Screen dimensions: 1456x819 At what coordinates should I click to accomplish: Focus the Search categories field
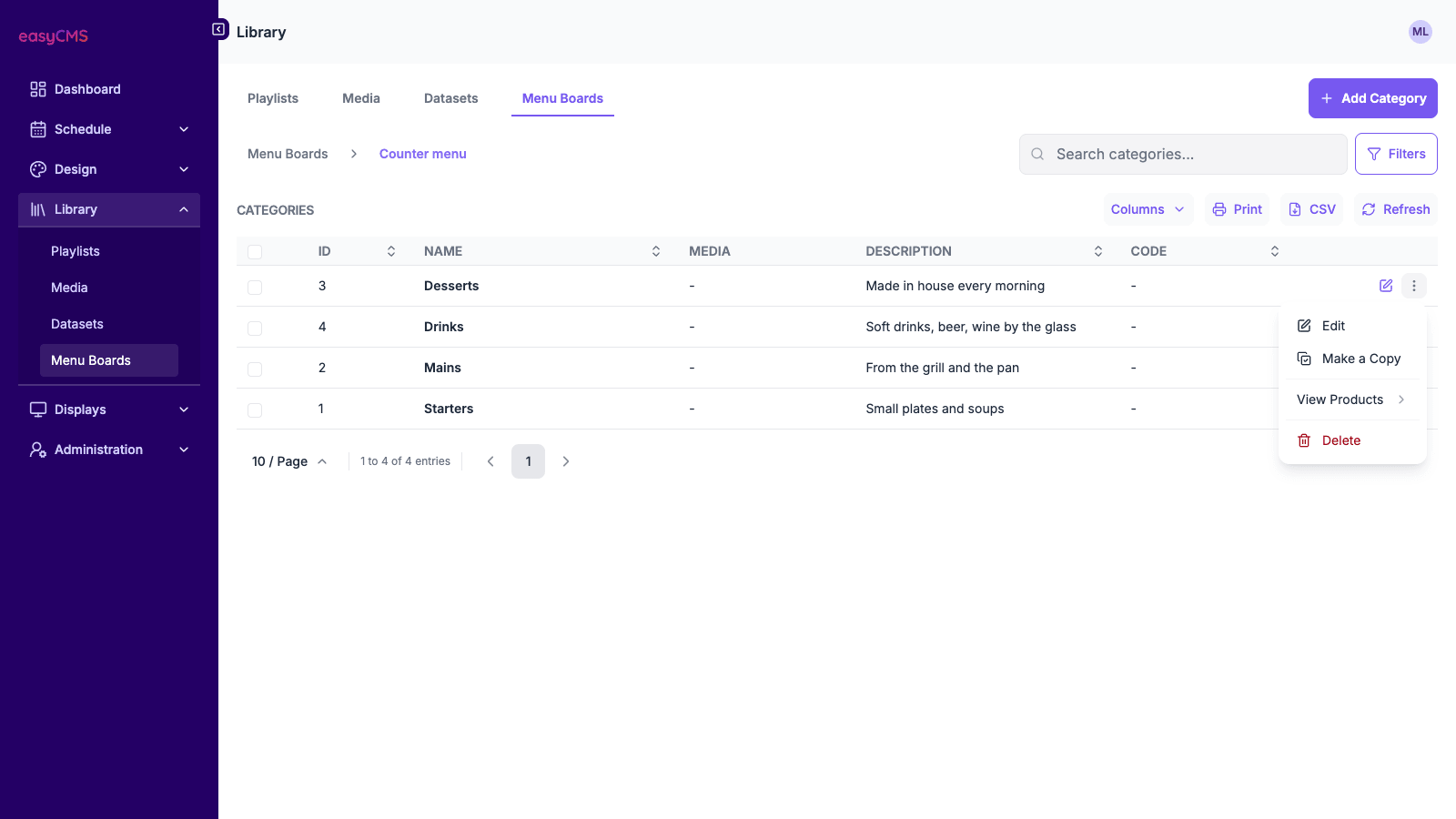(x=1183, y=154)
